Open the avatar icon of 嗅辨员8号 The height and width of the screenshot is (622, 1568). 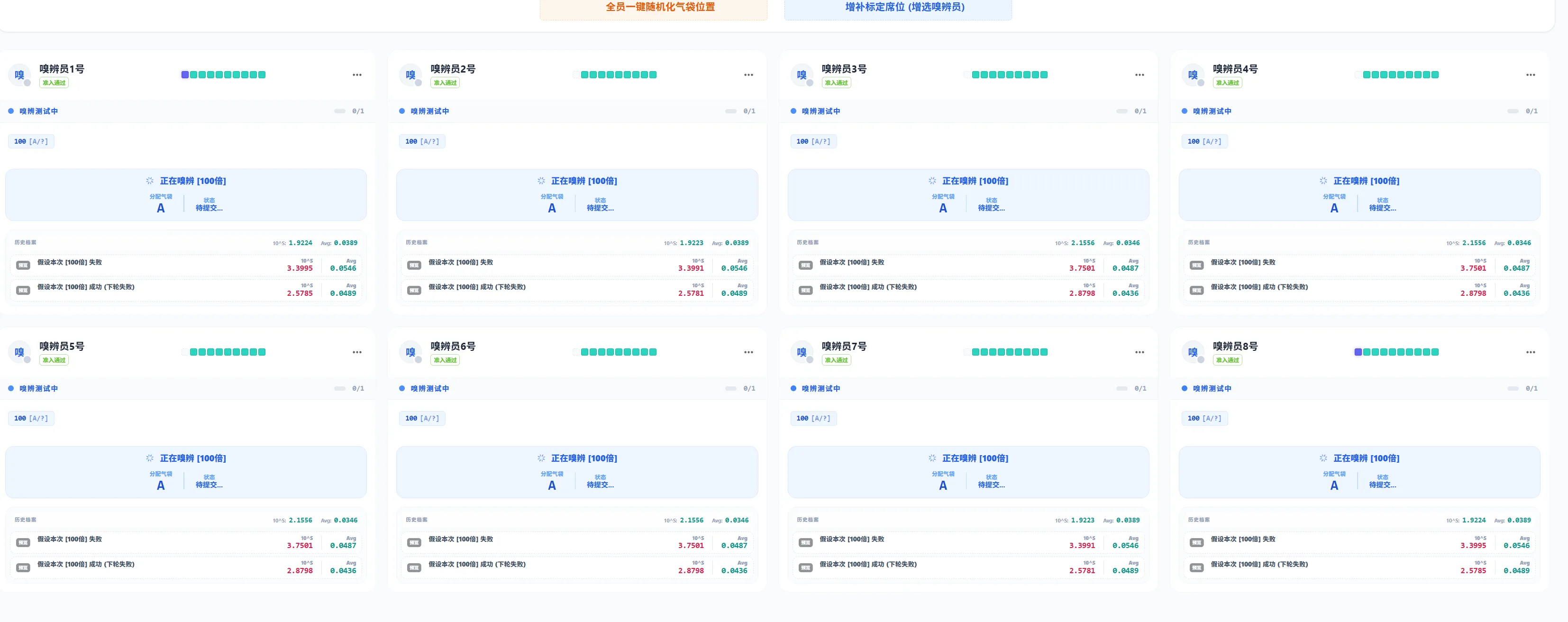[x=1193, y=352]
